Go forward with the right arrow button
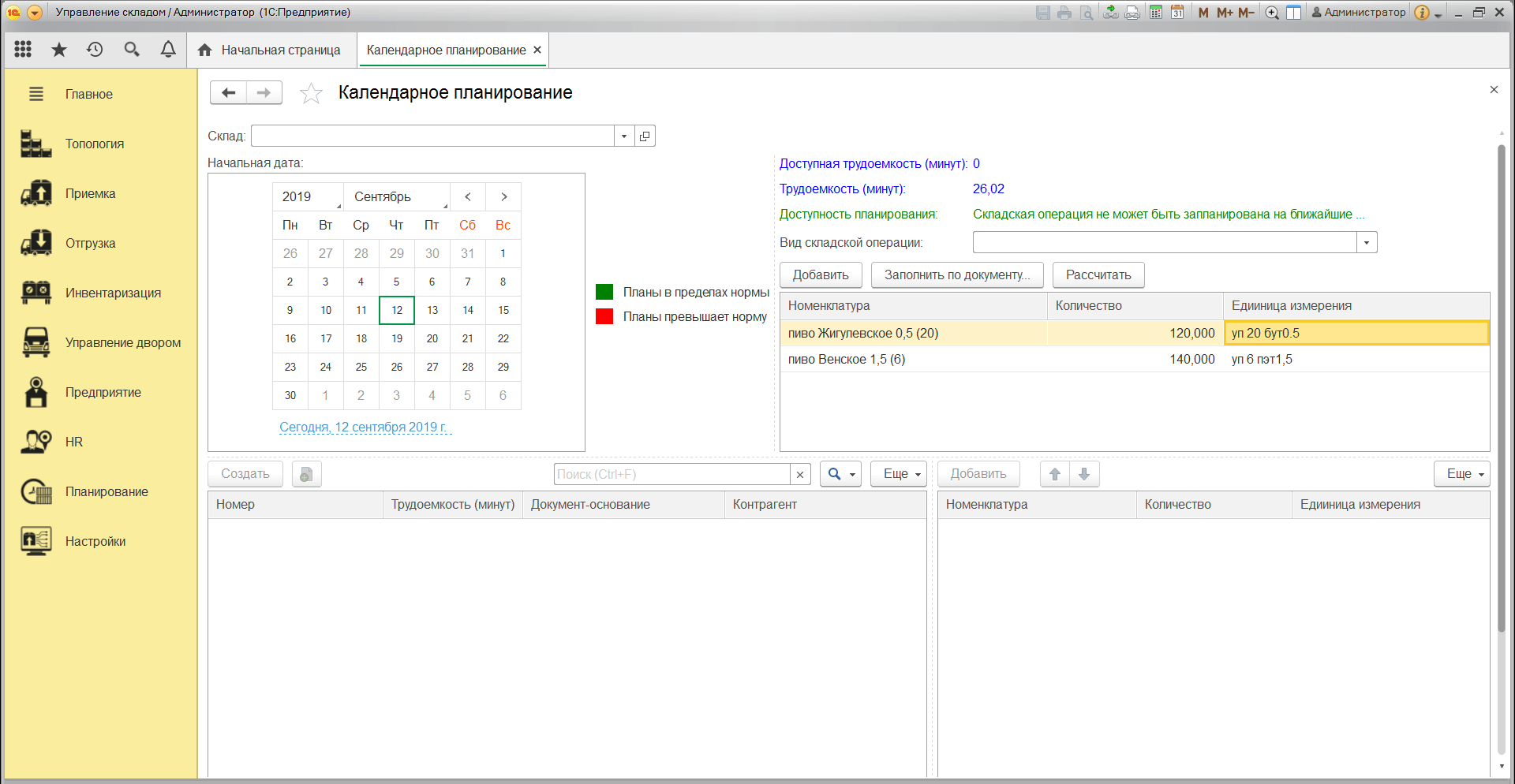Viewport: 1515px width, 784px height. 264,93
